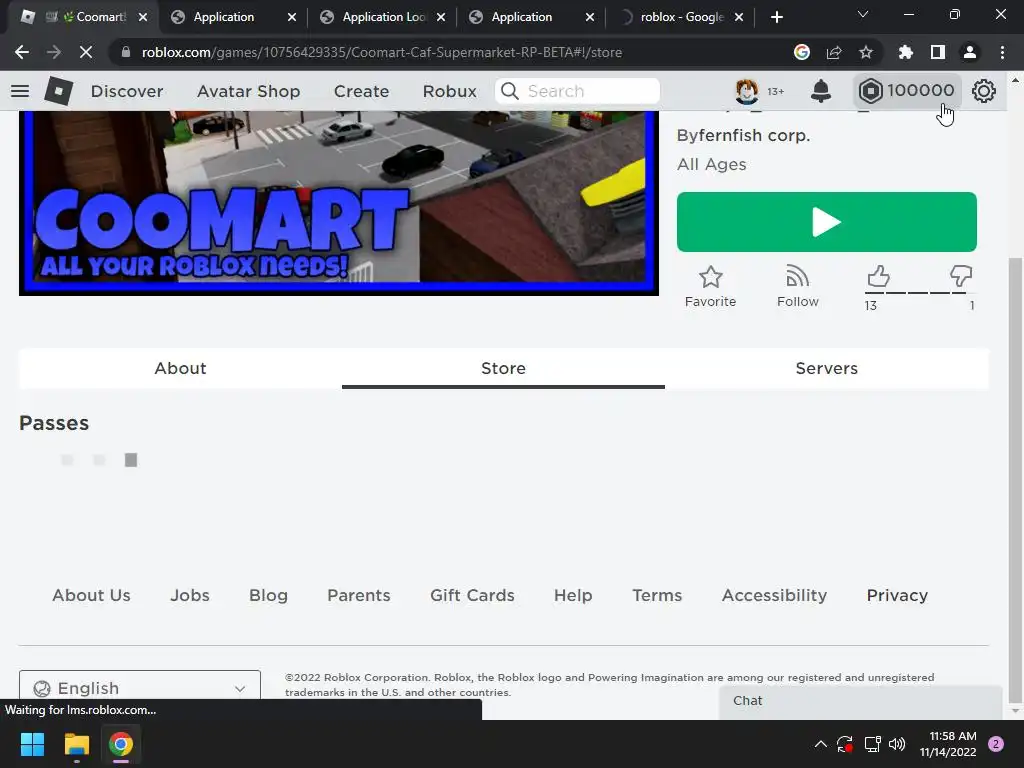Open a new browser tab
Viewport: 1024px width, 768px height.
coord(776,17)
